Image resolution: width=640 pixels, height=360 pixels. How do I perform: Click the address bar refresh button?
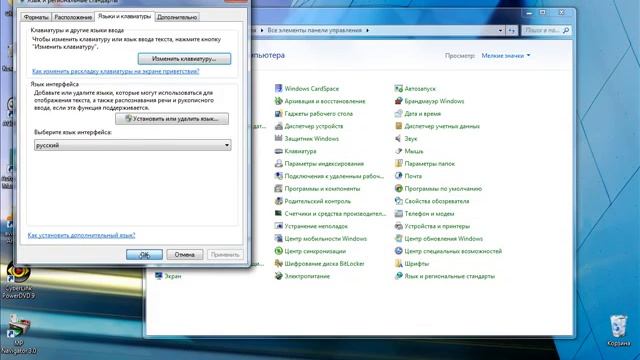point(511,30)
